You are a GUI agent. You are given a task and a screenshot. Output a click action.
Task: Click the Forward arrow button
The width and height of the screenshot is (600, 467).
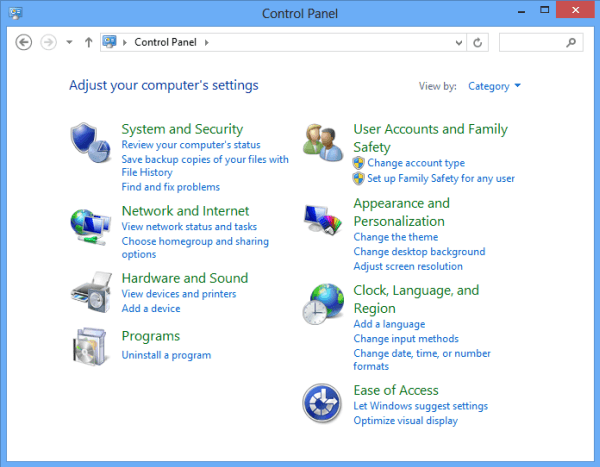[x=49, y=42]
